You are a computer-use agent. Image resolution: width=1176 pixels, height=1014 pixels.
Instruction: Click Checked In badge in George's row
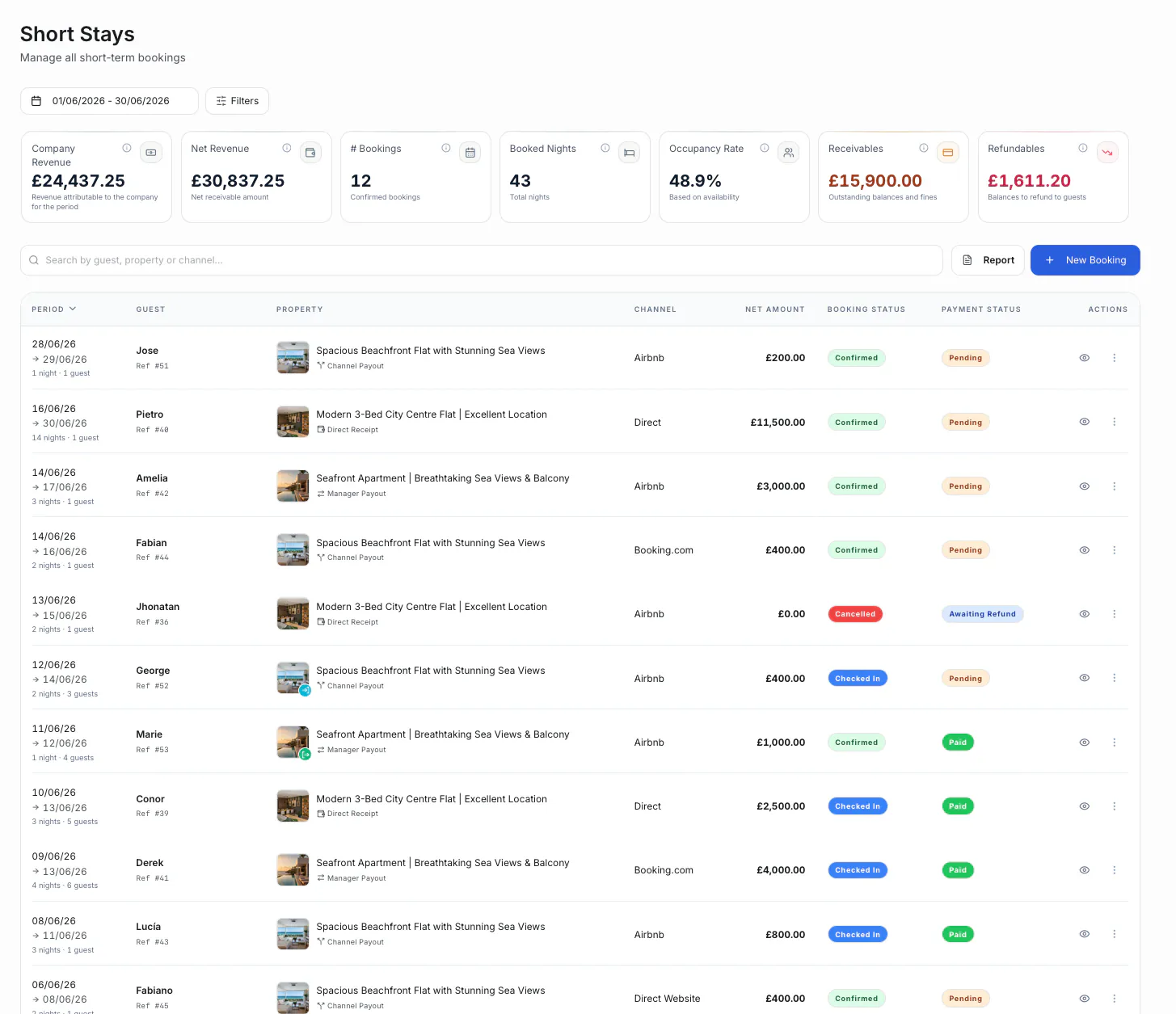pyautogui.click(x=858, y=678)
